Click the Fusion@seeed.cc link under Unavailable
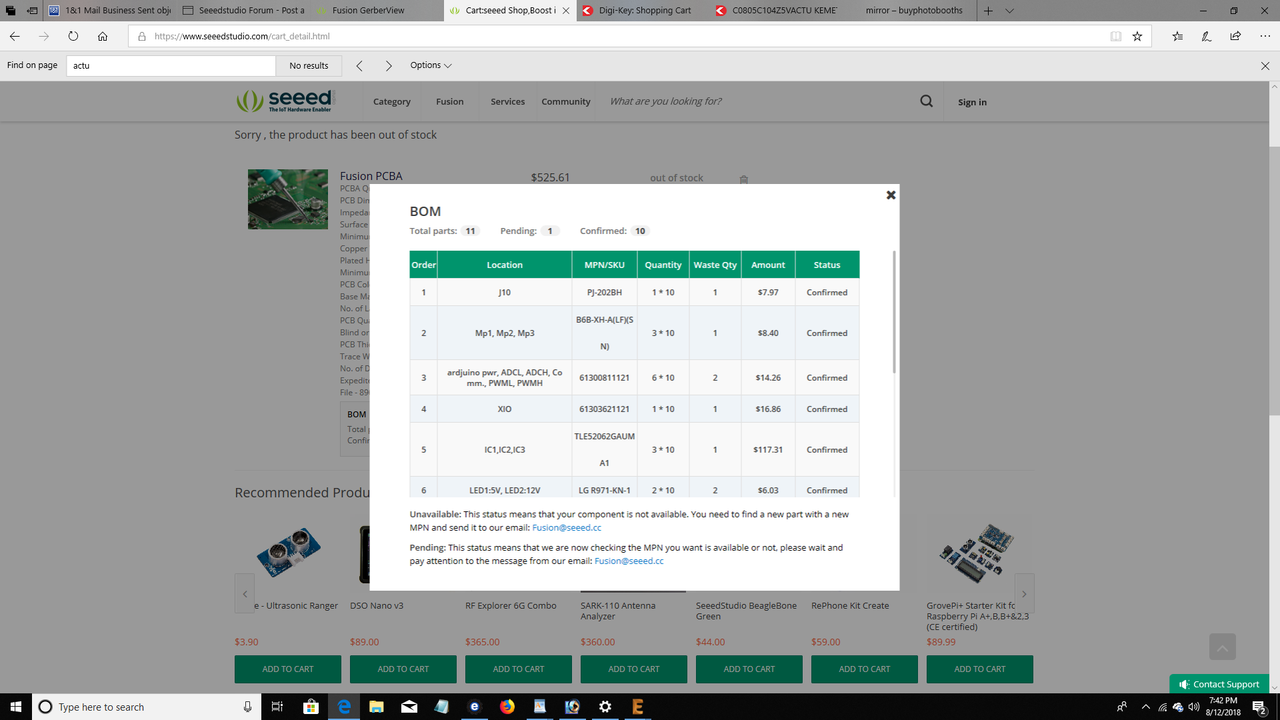The image size is (1280, 720). pos(567,527)
